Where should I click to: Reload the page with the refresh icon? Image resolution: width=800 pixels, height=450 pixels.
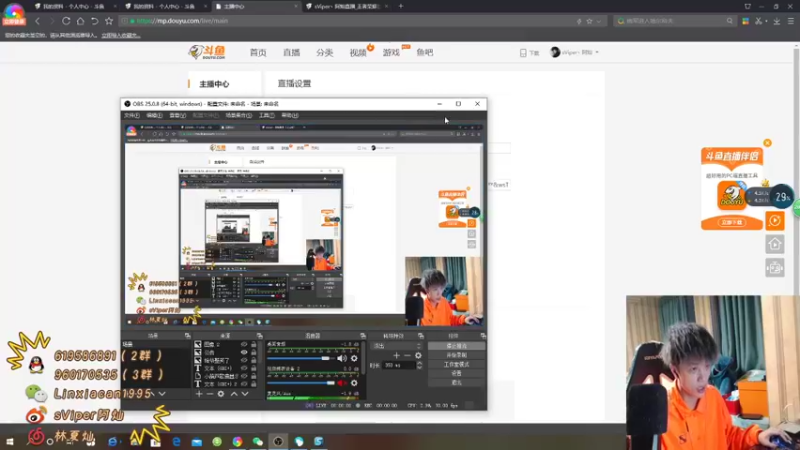tap(66, 21)
